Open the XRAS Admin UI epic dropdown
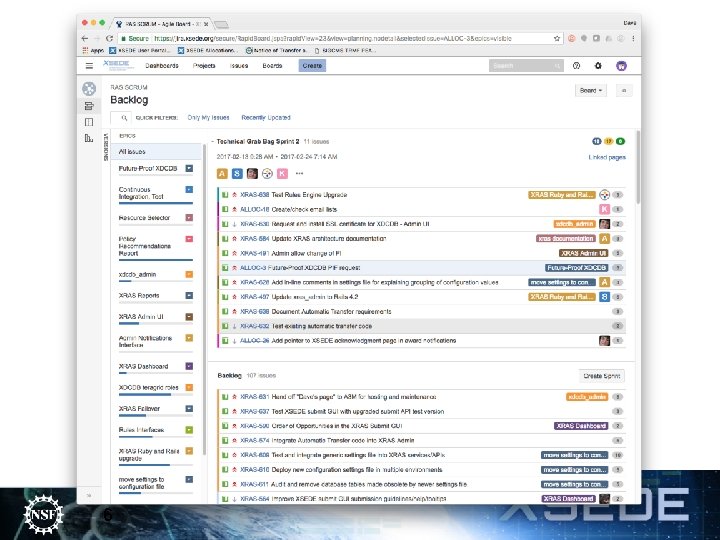Image resolution: width=720 pixels, height=540 pixels. (189, 317)
